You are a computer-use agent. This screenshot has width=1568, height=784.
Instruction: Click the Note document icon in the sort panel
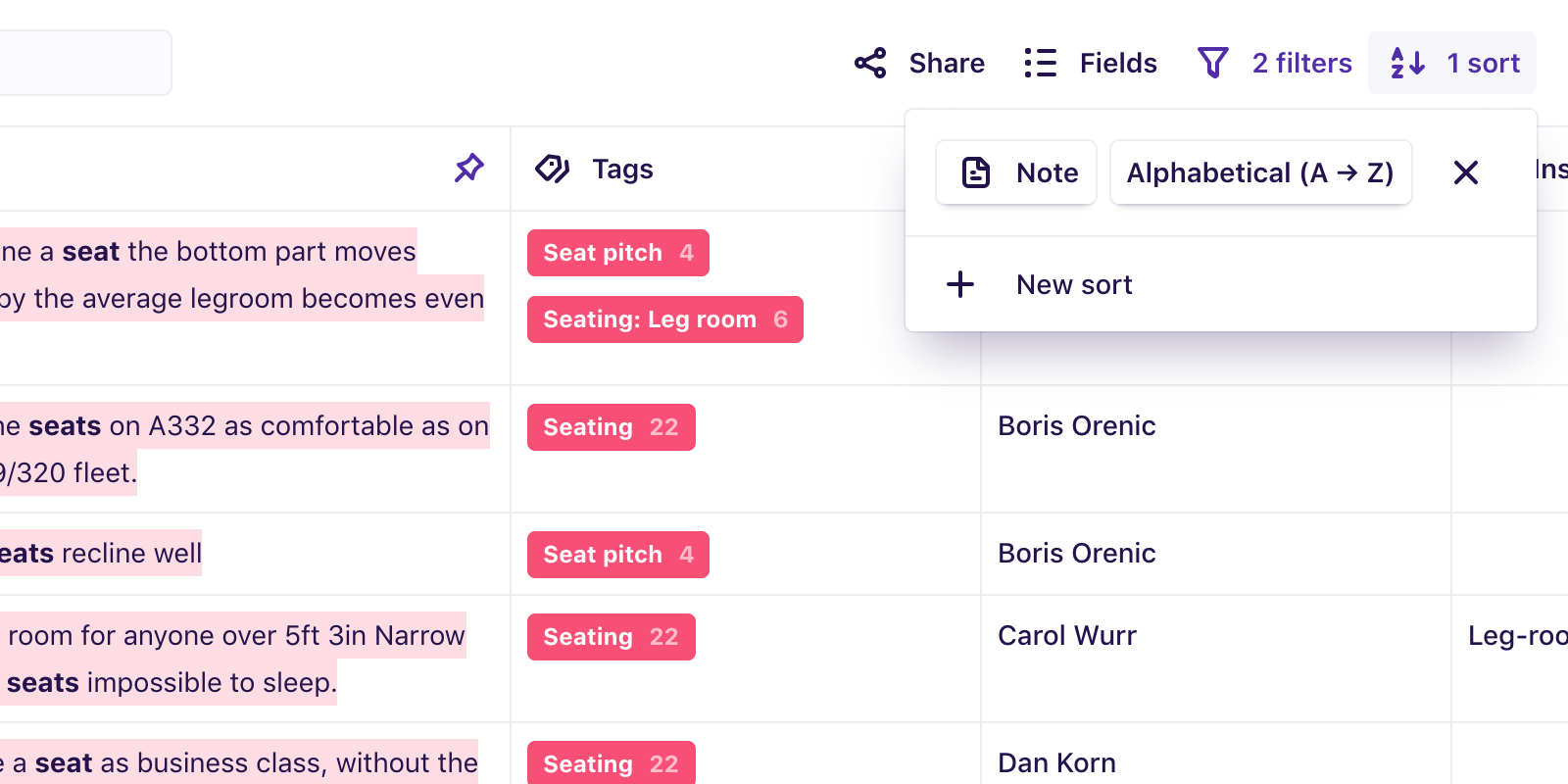point(974,171)
